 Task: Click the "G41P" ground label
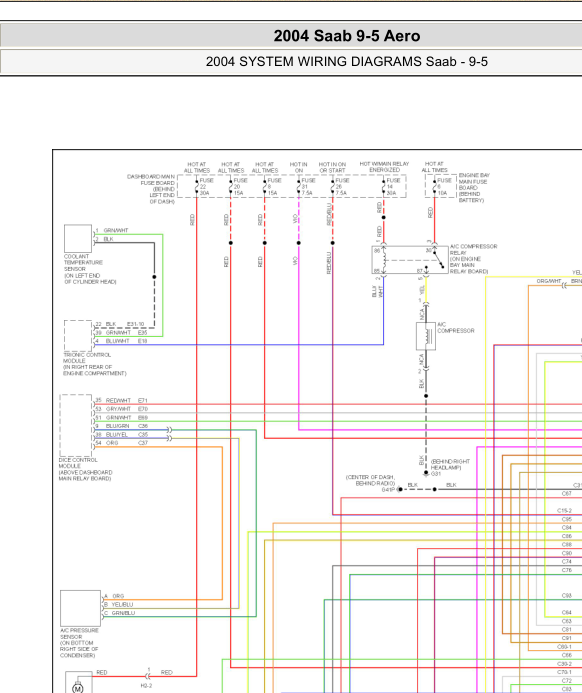pos(388,490)
